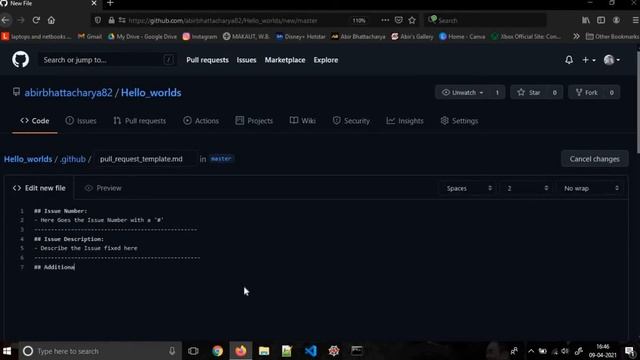This screenshot has height=360, width=640.
Task: Select the Edit new file tab
Action: pos(39,188)
